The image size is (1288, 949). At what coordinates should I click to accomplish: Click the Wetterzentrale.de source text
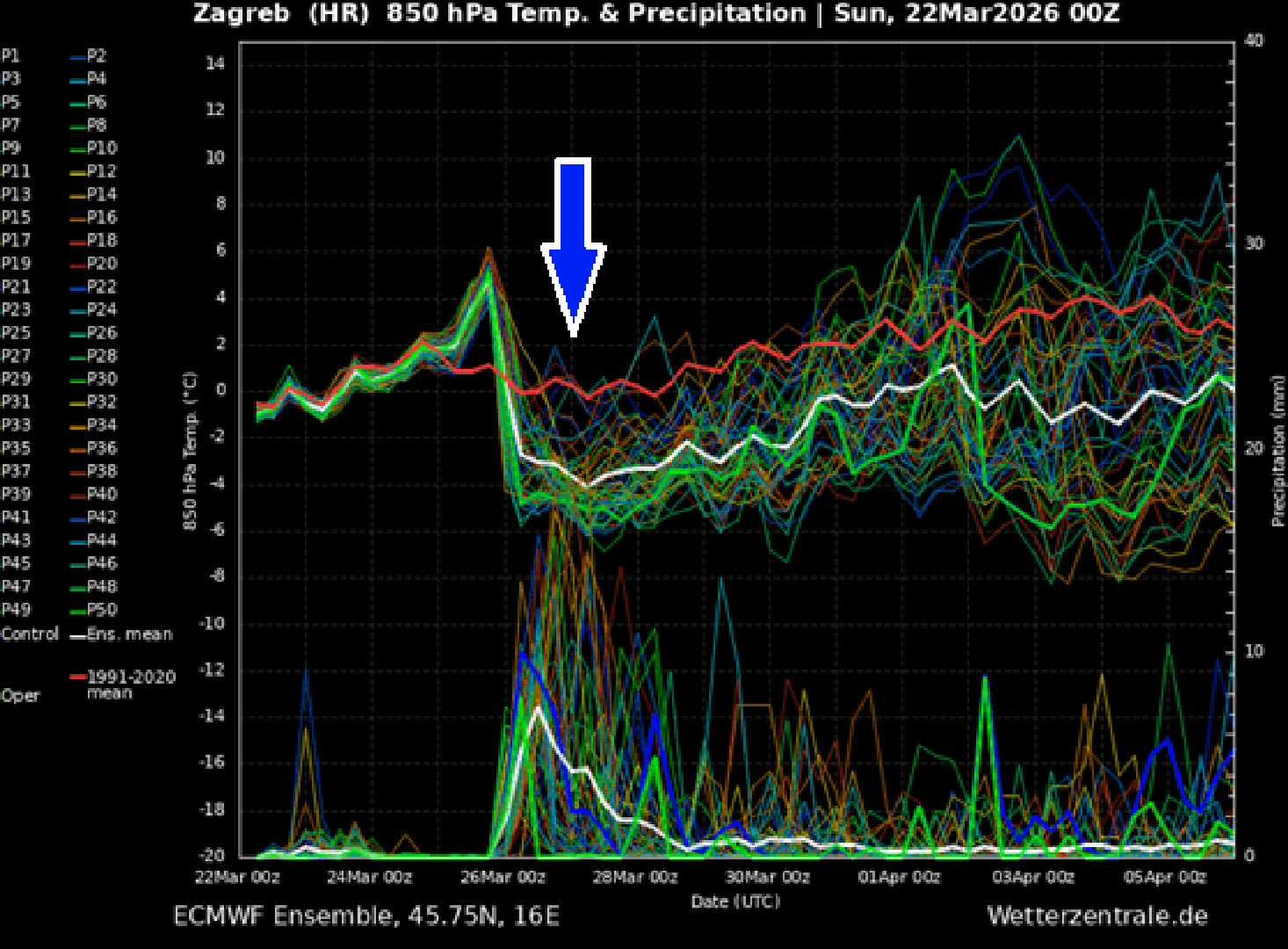[1097, 916]
